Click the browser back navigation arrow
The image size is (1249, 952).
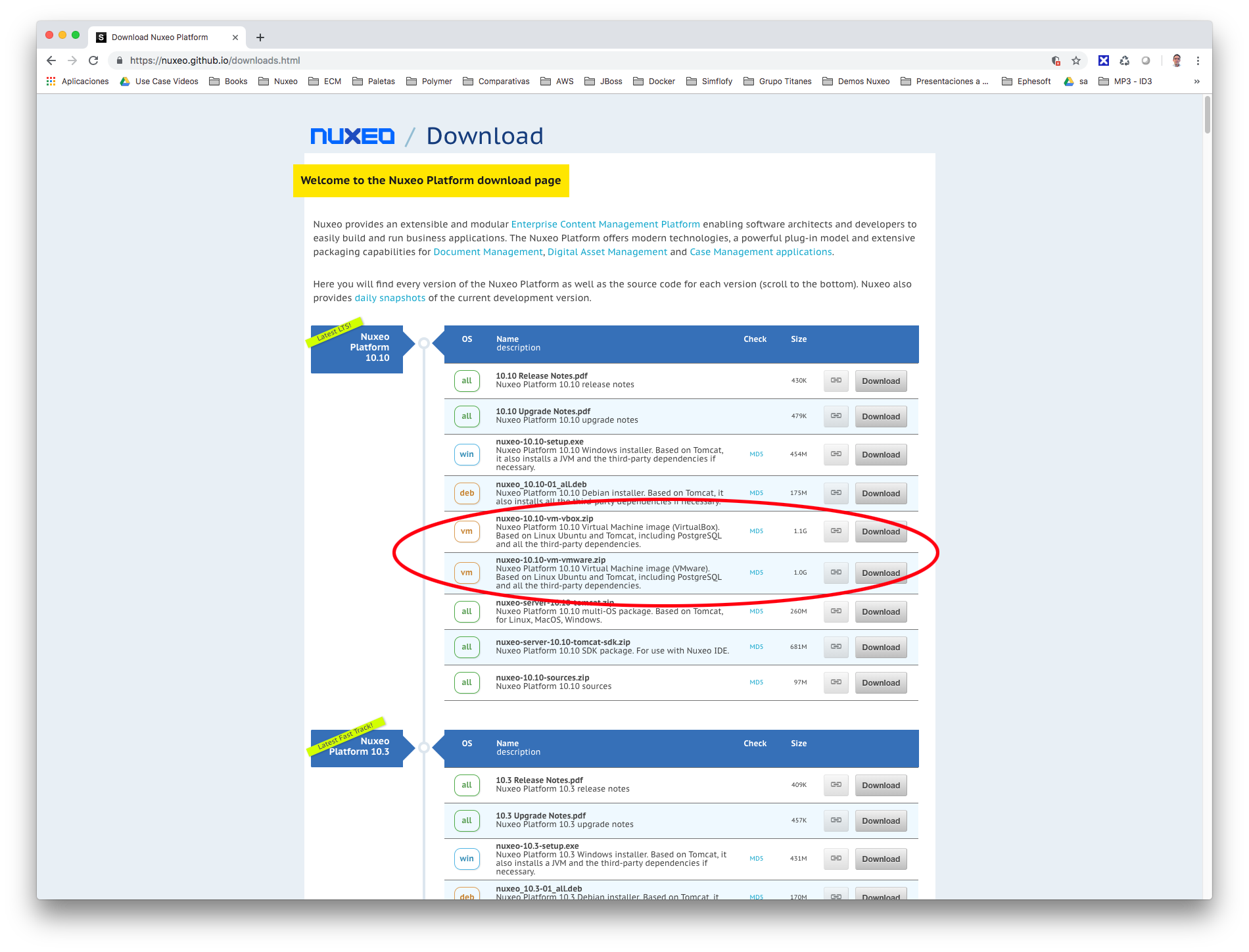[x=51, y=60]
